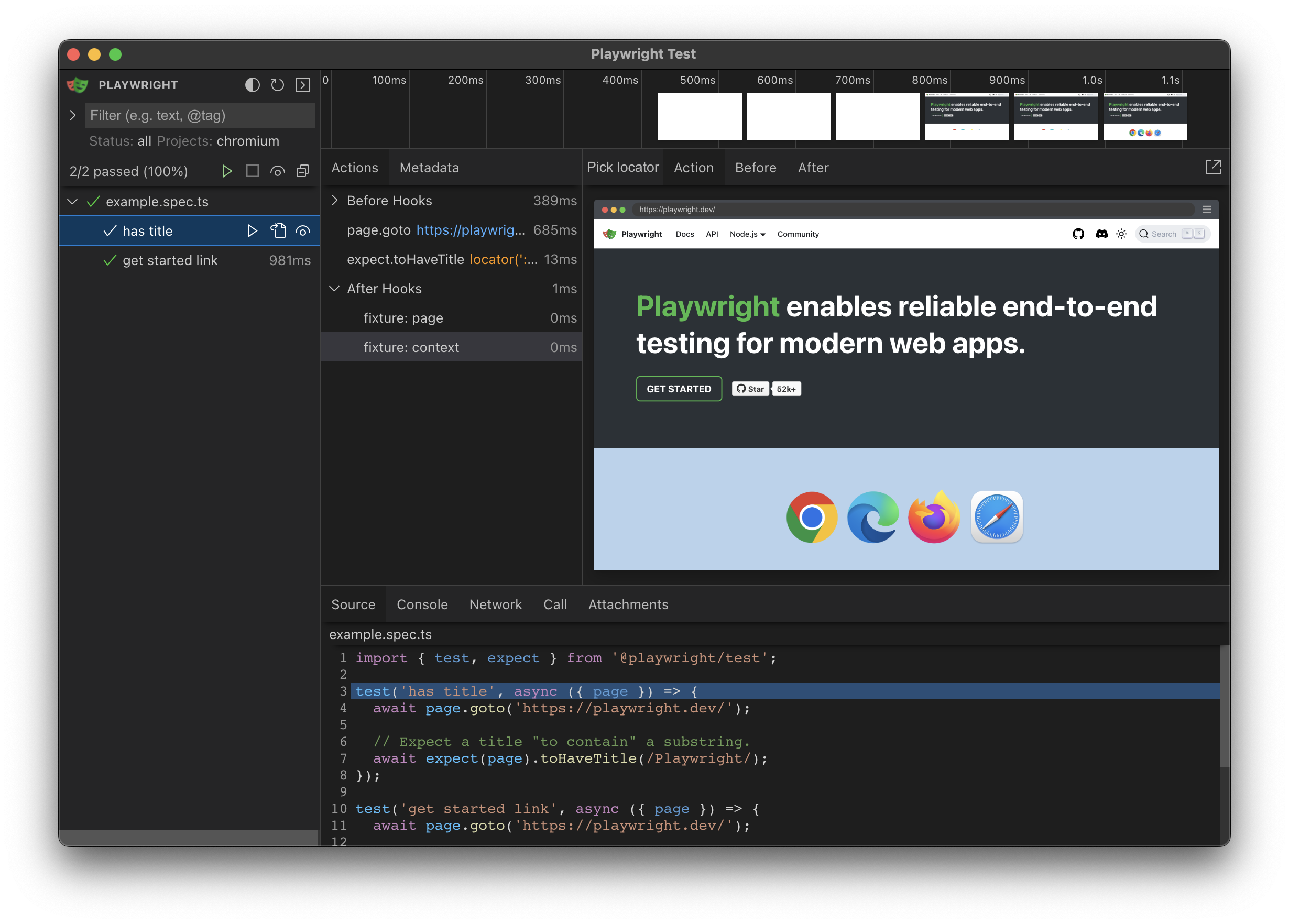This screenshot has width=1289, height=924.
Task: Toggle the sun light/dark mode icon
Action: point(1121,234)
